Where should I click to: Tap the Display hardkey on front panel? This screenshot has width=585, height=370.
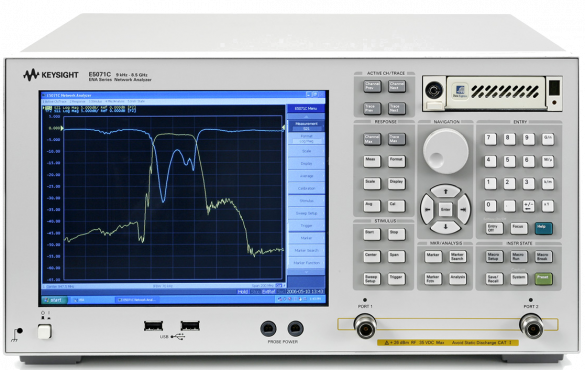396,184
